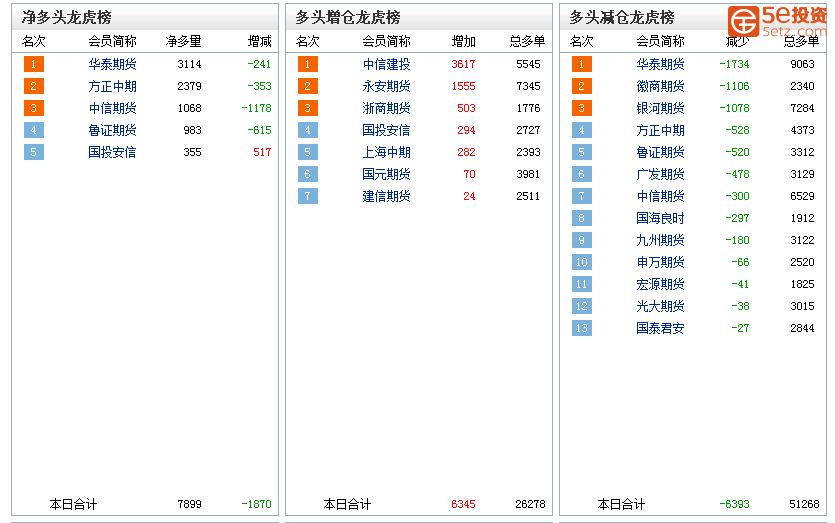Click rank 13 badge in 多头减仓龙虎榜
This screenshot has height=523, width=835.
click(x=582, y=328)
